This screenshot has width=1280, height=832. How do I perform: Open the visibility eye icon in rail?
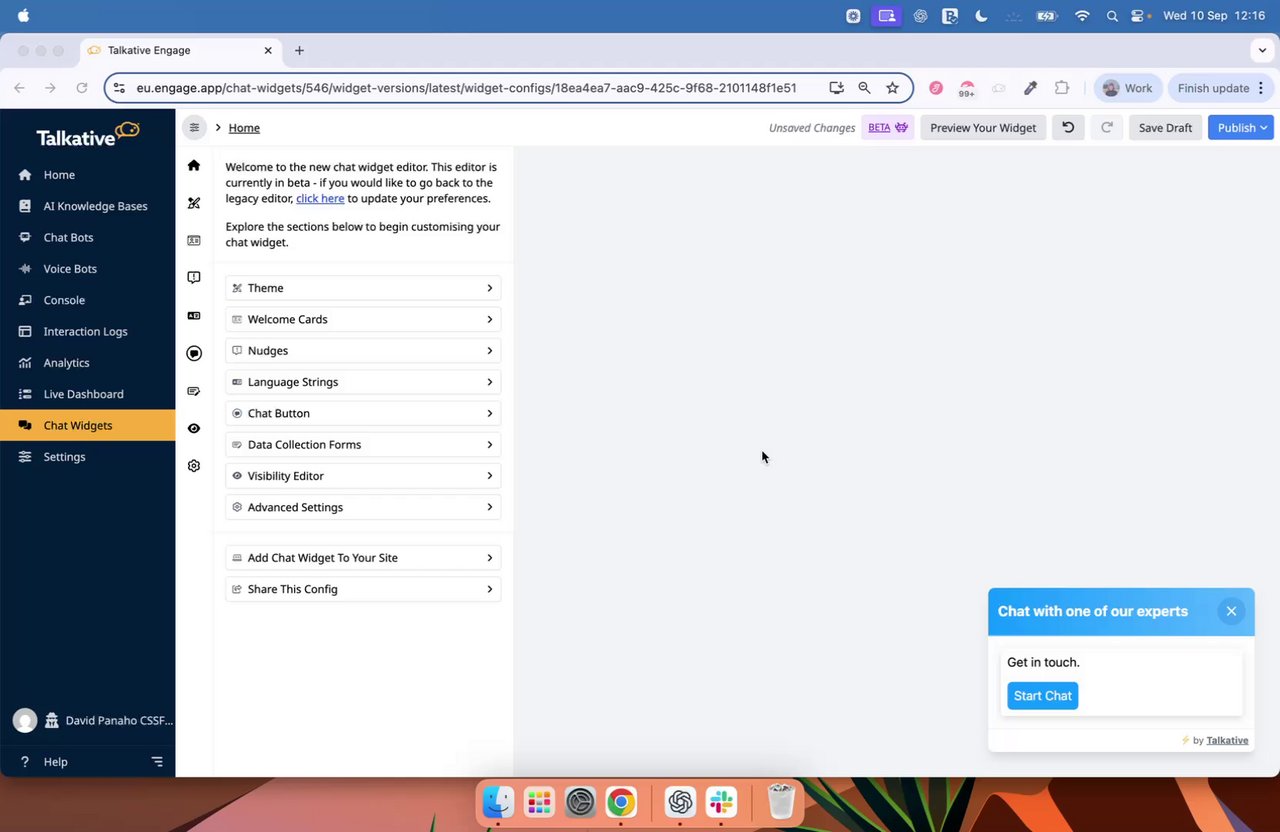coord(194,428)
